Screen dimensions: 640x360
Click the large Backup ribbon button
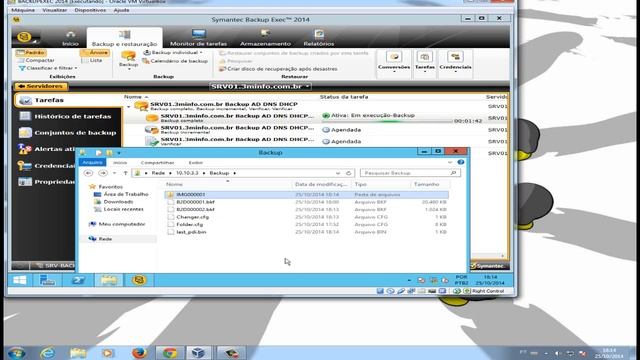(128, 60)
